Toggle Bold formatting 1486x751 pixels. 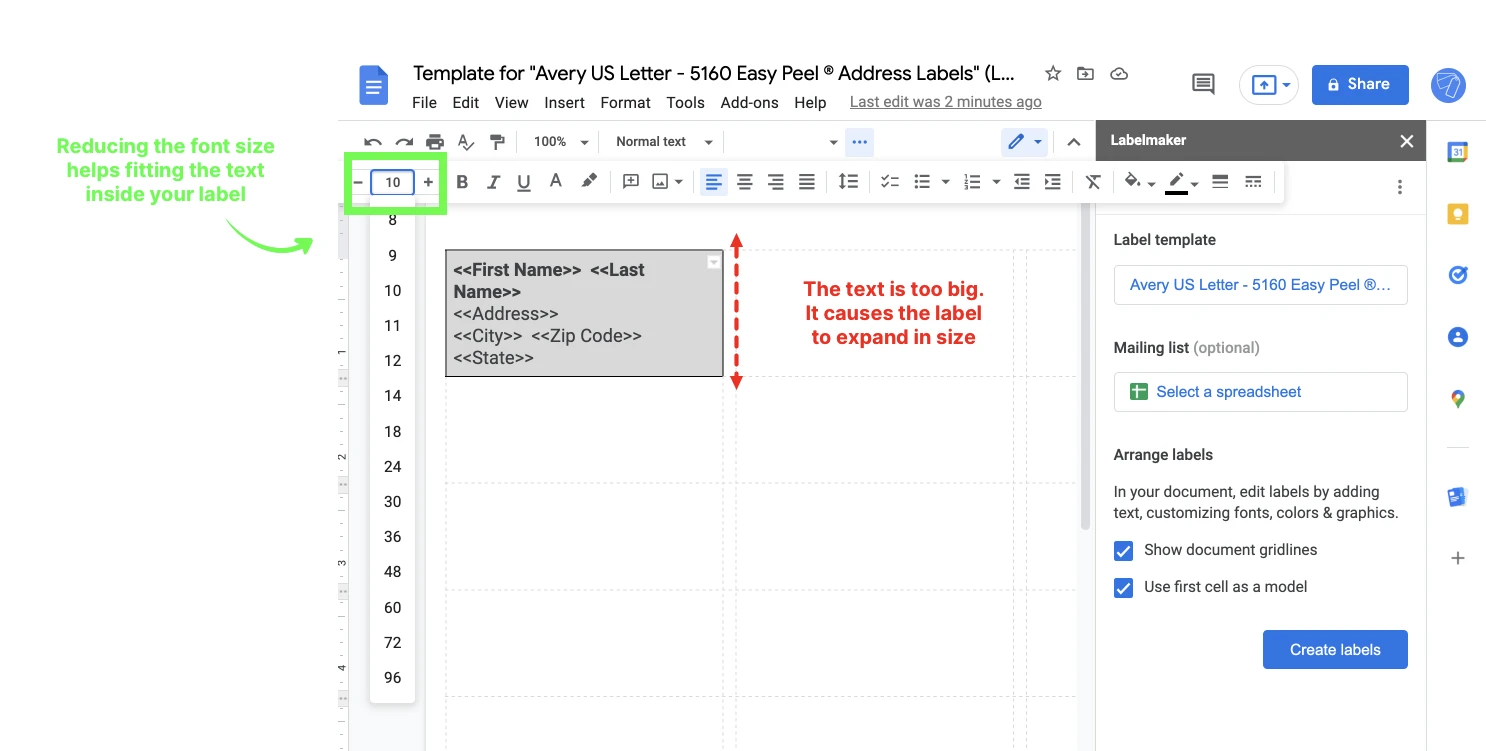point(462,182)
